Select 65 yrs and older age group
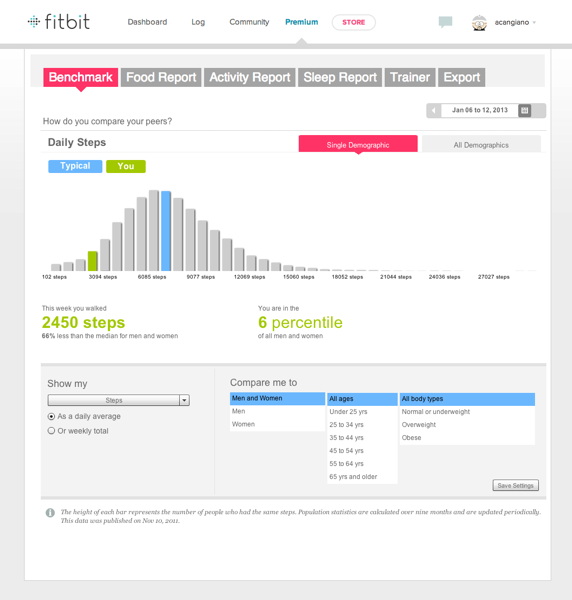 [x=362, y=477]
